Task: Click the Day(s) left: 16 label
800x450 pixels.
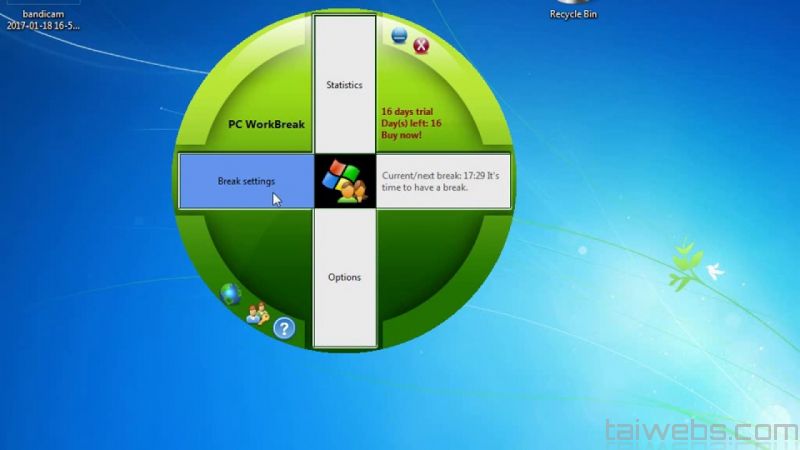Action: (x=411, y=123)
